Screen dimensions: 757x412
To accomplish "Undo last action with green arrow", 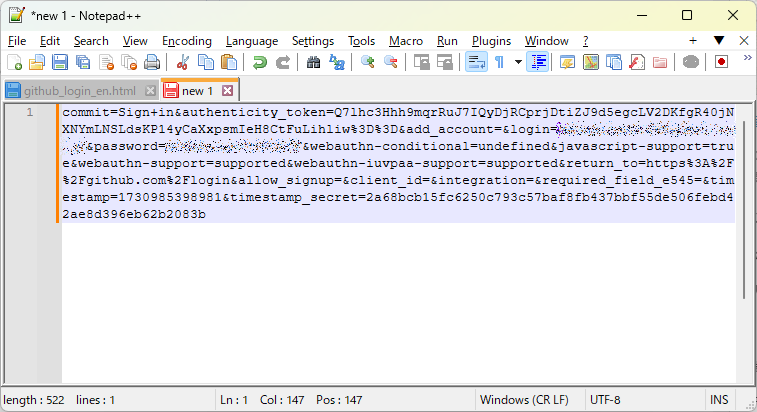I will [x=260, y=62].
